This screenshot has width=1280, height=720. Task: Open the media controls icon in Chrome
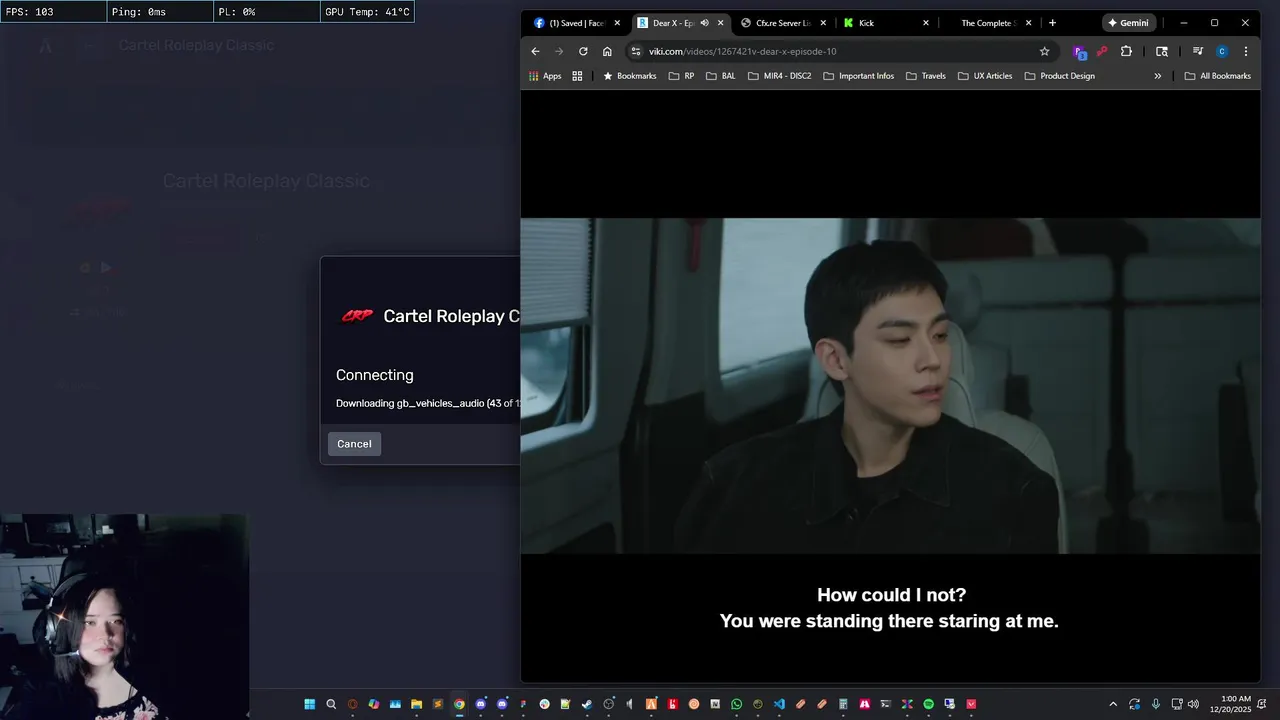pos(1197,51)
